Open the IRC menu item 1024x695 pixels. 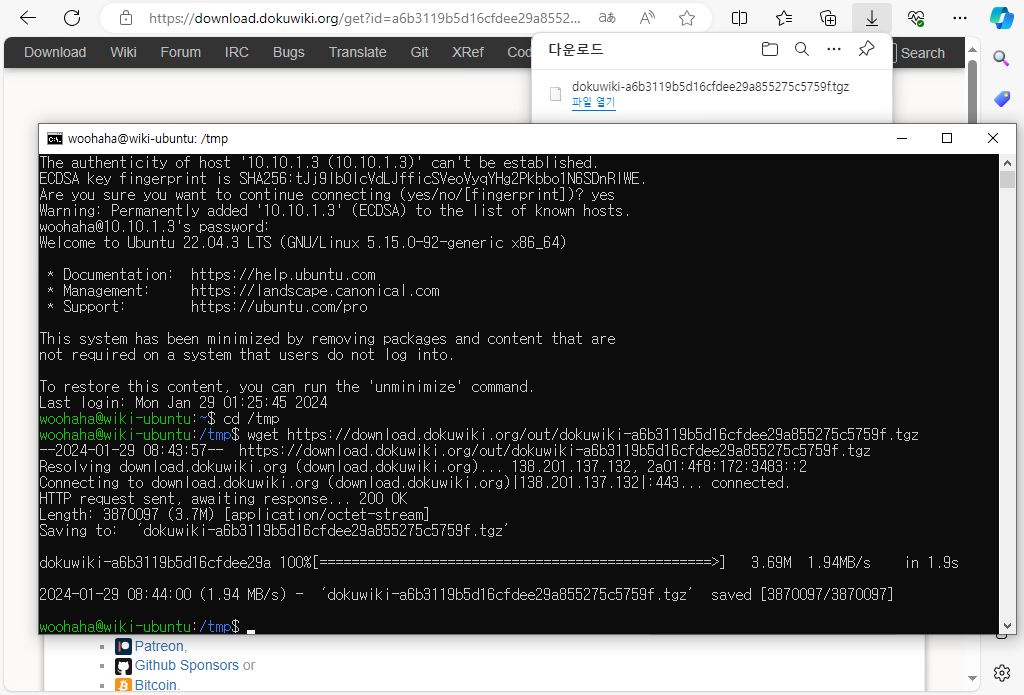[x=236, y=52]
